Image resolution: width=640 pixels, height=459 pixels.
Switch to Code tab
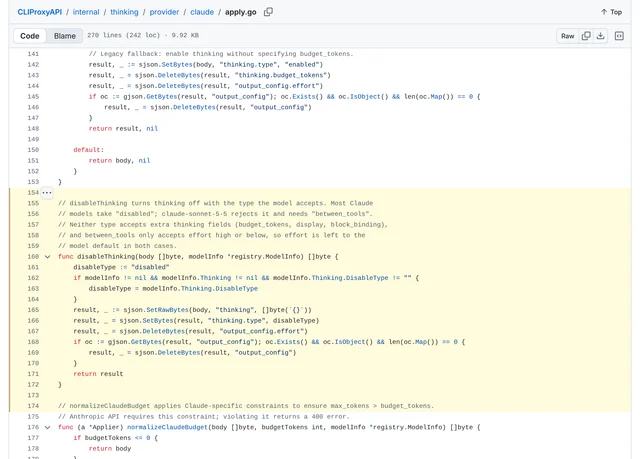pyautogui.click(x=30, y=36)
